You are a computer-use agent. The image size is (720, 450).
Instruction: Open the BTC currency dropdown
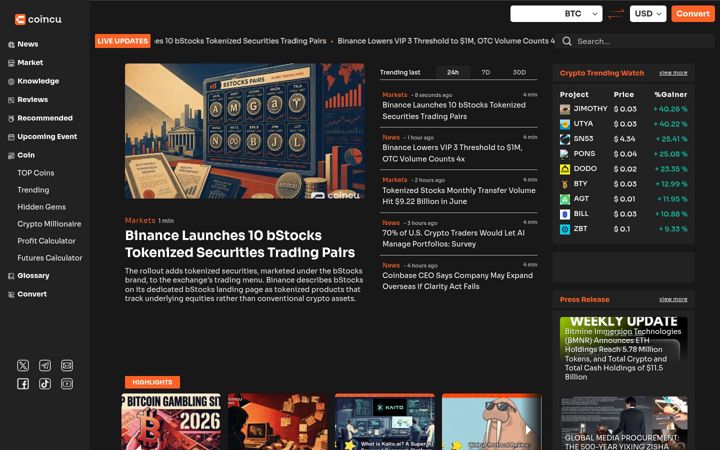pyautogui.click(x=556, y=14)
